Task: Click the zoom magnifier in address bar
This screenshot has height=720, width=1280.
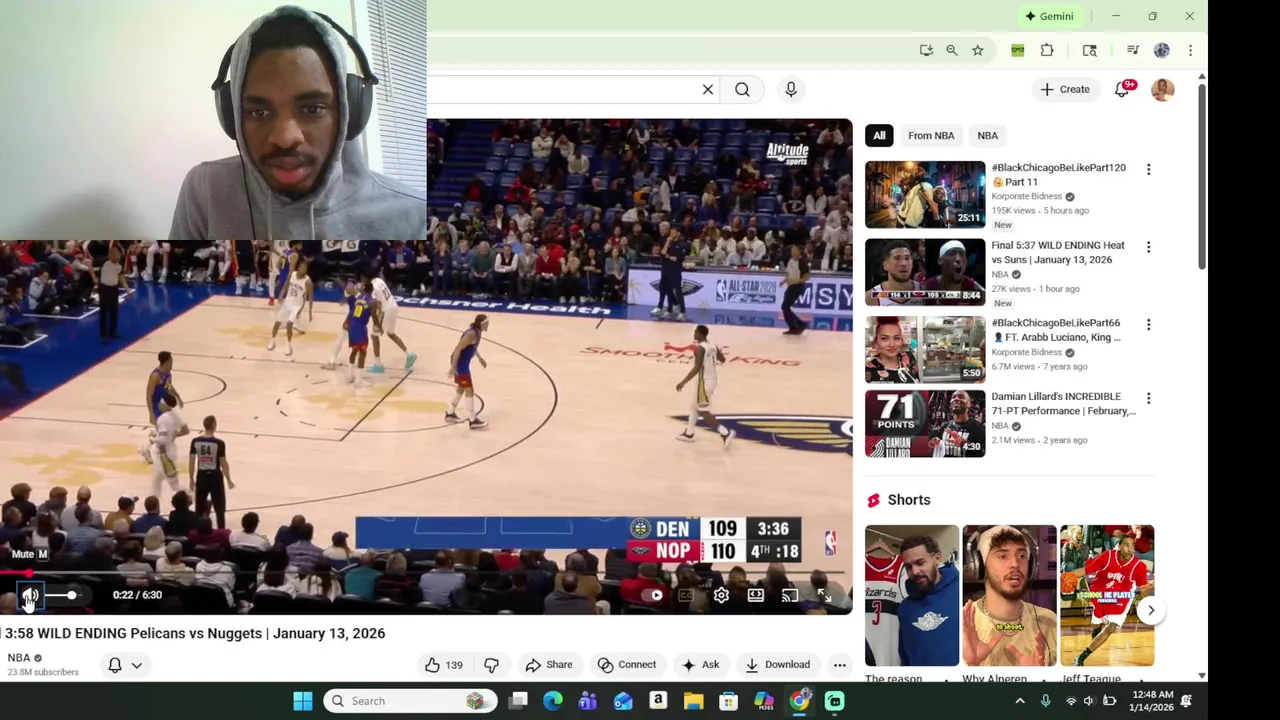Action: tap(952, 50)
